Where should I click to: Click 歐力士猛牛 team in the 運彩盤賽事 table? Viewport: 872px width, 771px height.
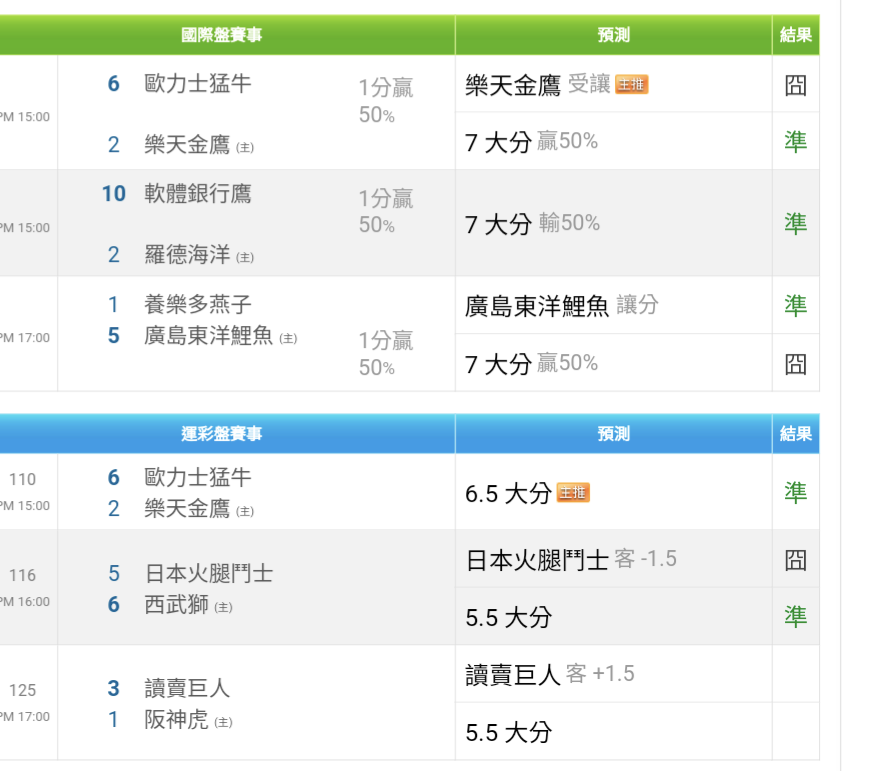tap(197, 477)
